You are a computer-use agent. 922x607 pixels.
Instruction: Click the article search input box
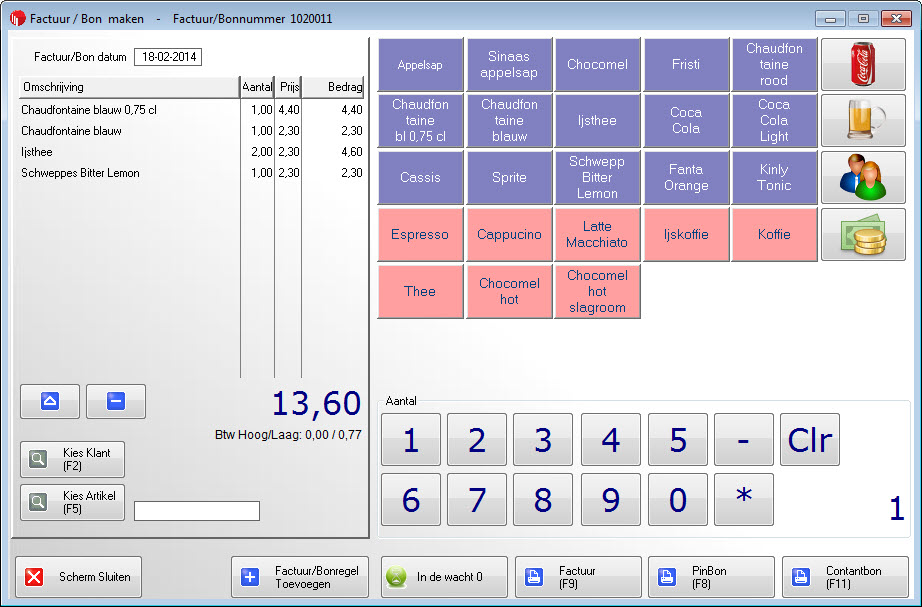(197, 511)
